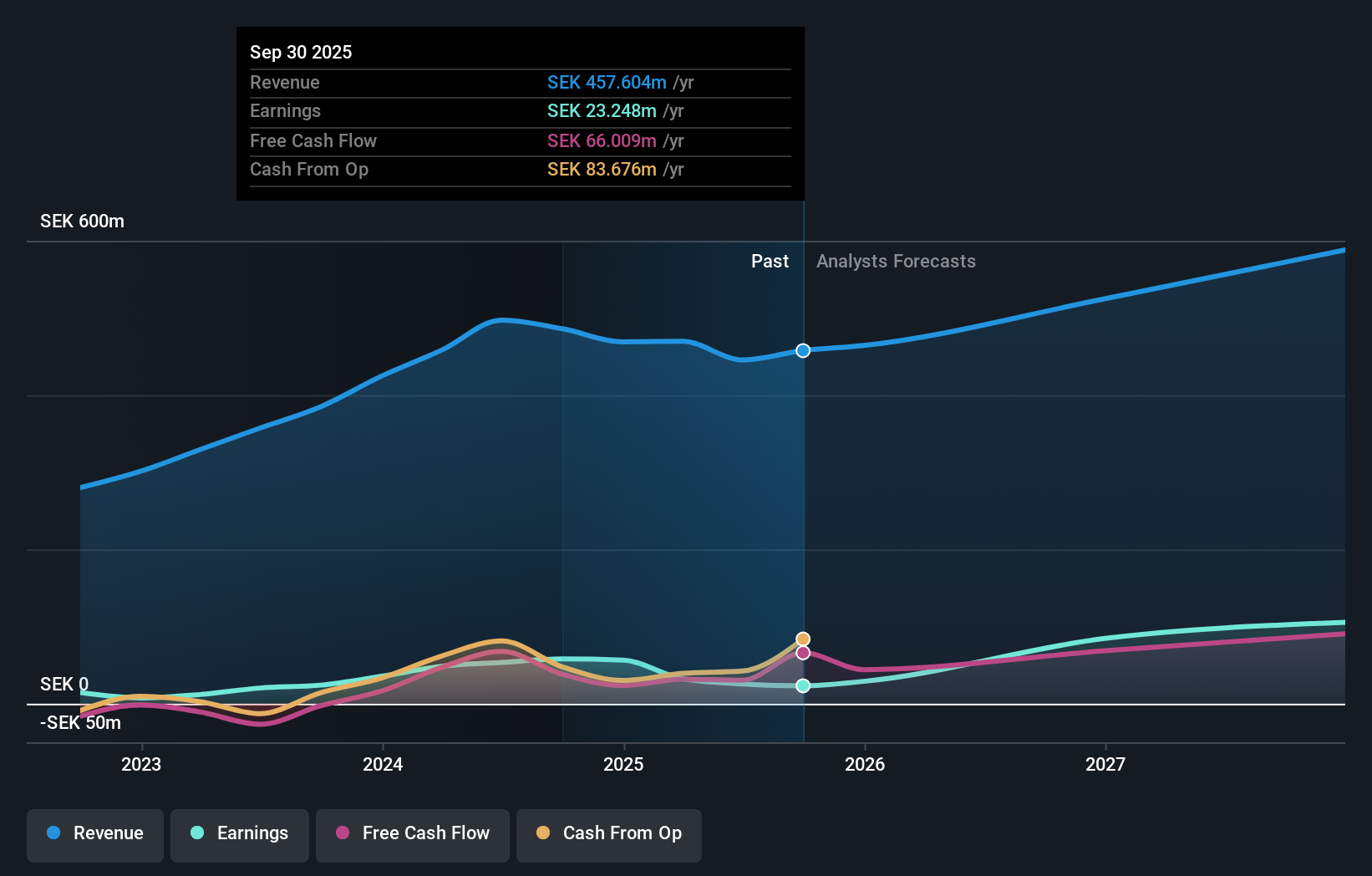Screen dimensions: 1372x876
Task: Click the orange Cash From Op dot icon
Action: point(544,833)
